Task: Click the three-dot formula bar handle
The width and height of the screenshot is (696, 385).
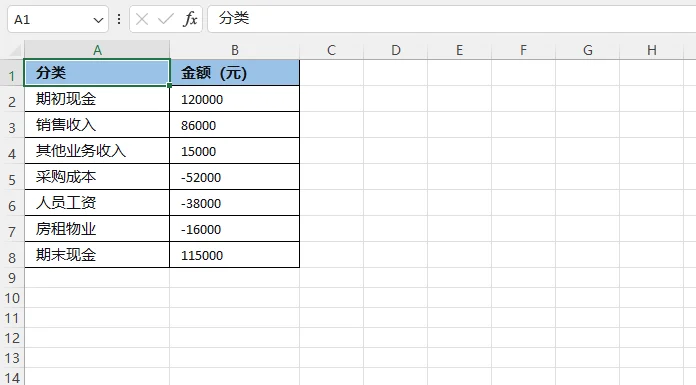Action: point(119,19)
